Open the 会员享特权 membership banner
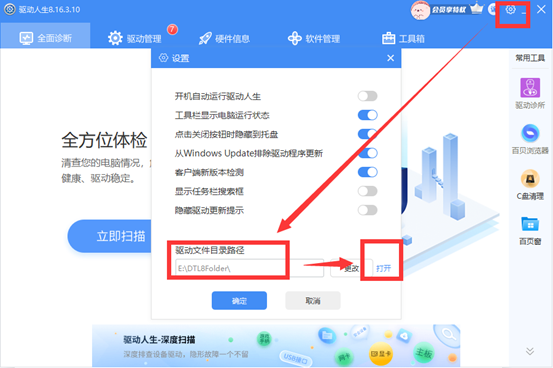This screenshot has width=553, height=368. tap(449, 10)
